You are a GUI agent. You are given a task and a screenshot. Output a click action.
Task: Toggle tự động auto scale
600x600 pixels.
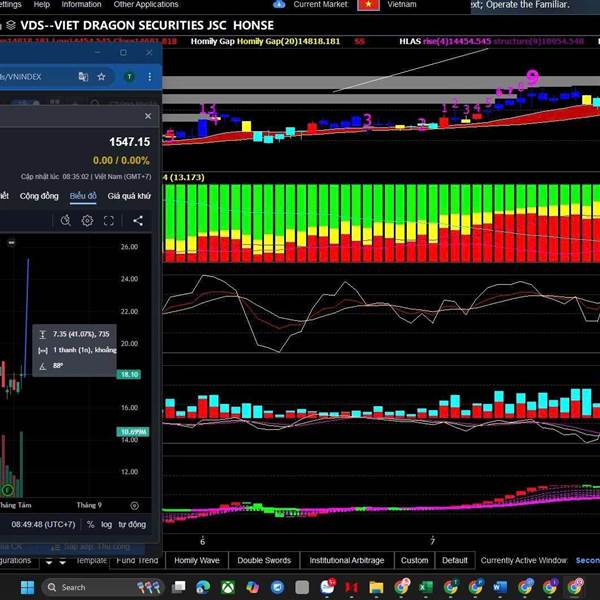click(132, 524)
